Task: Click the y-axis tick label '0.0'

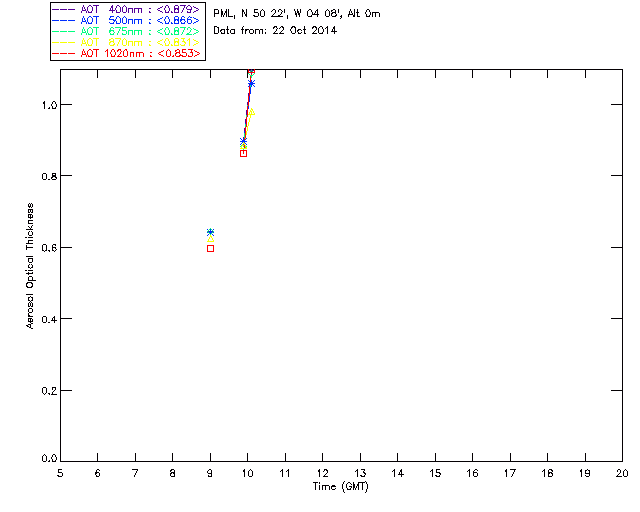Action: [x=49, y=459]
